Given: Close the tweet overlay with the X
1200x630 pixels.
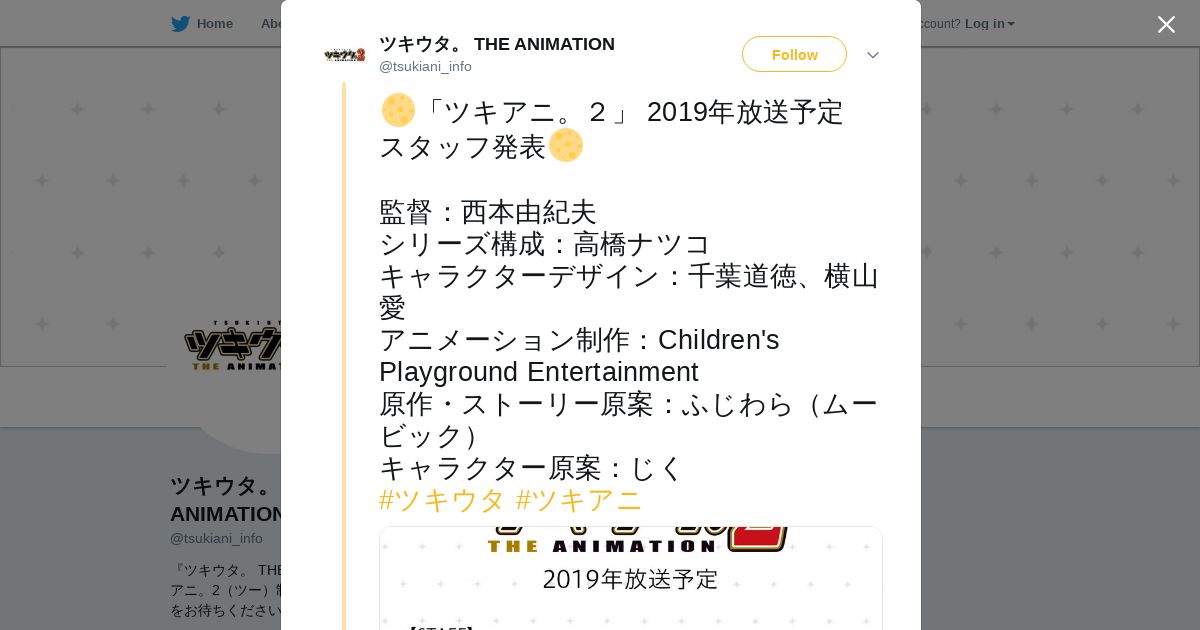Looking at the screenshot, I should click(1166, 24).
